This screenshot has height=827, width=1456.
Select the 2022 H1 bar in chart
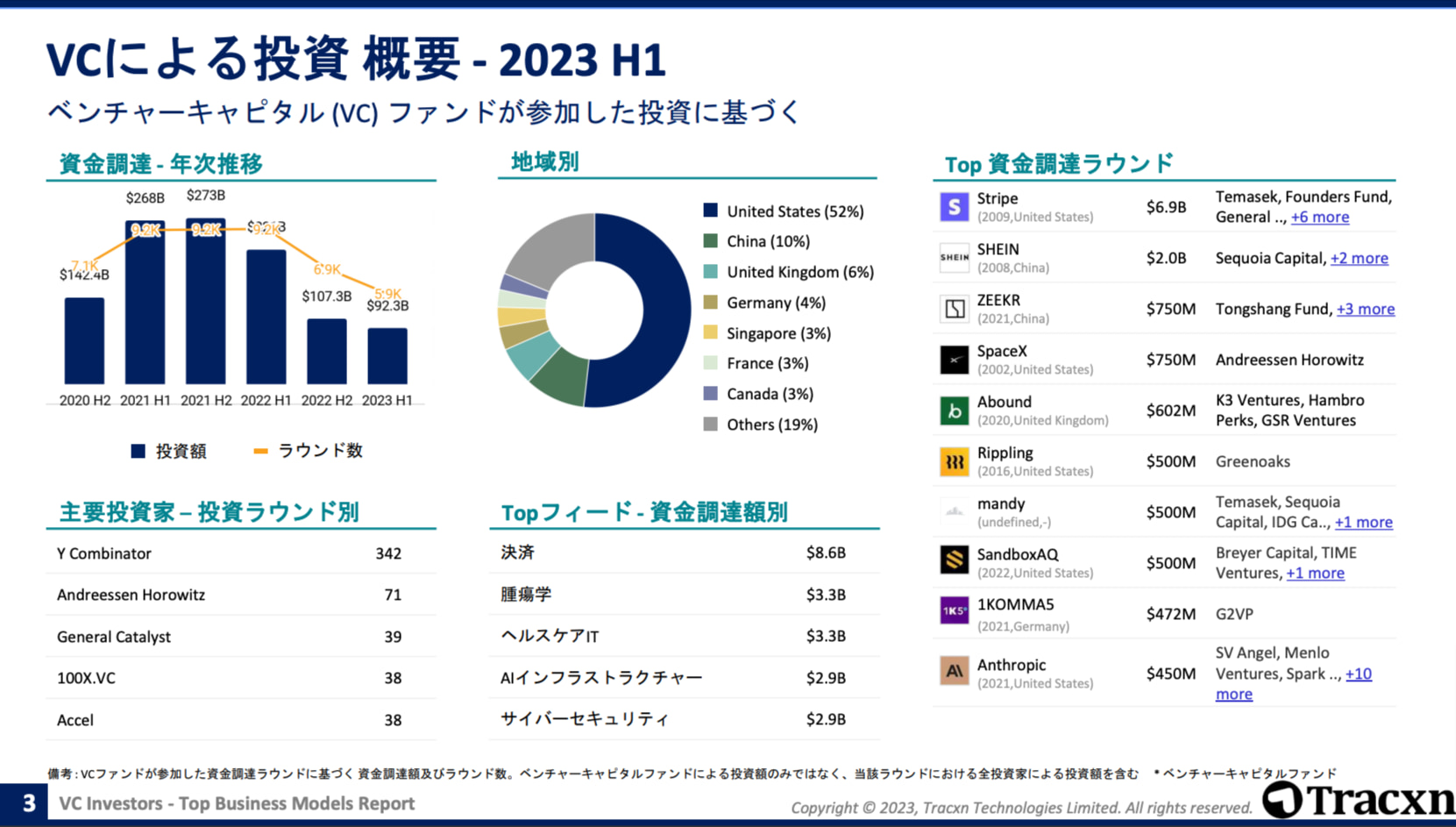tap(266, 317)
